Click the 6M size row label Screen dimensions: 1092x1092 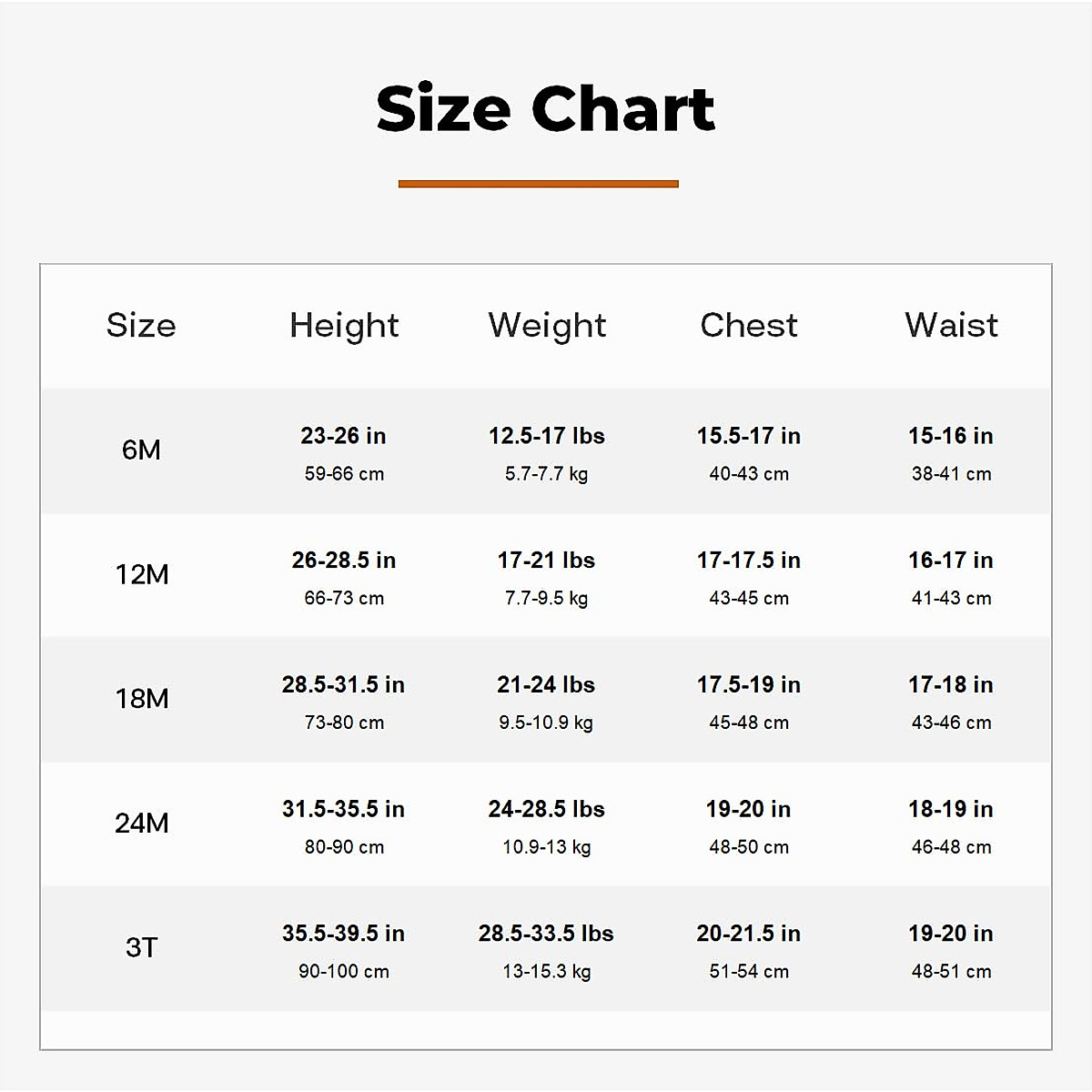click(141, 450)
